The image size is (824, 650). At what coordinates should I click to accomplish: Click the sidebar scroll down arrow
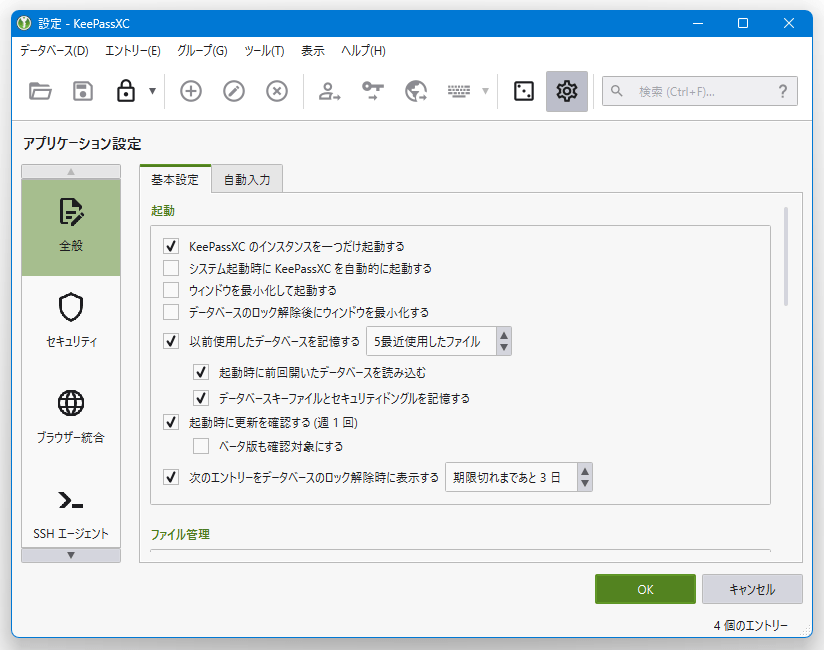(x=71, y=555)
